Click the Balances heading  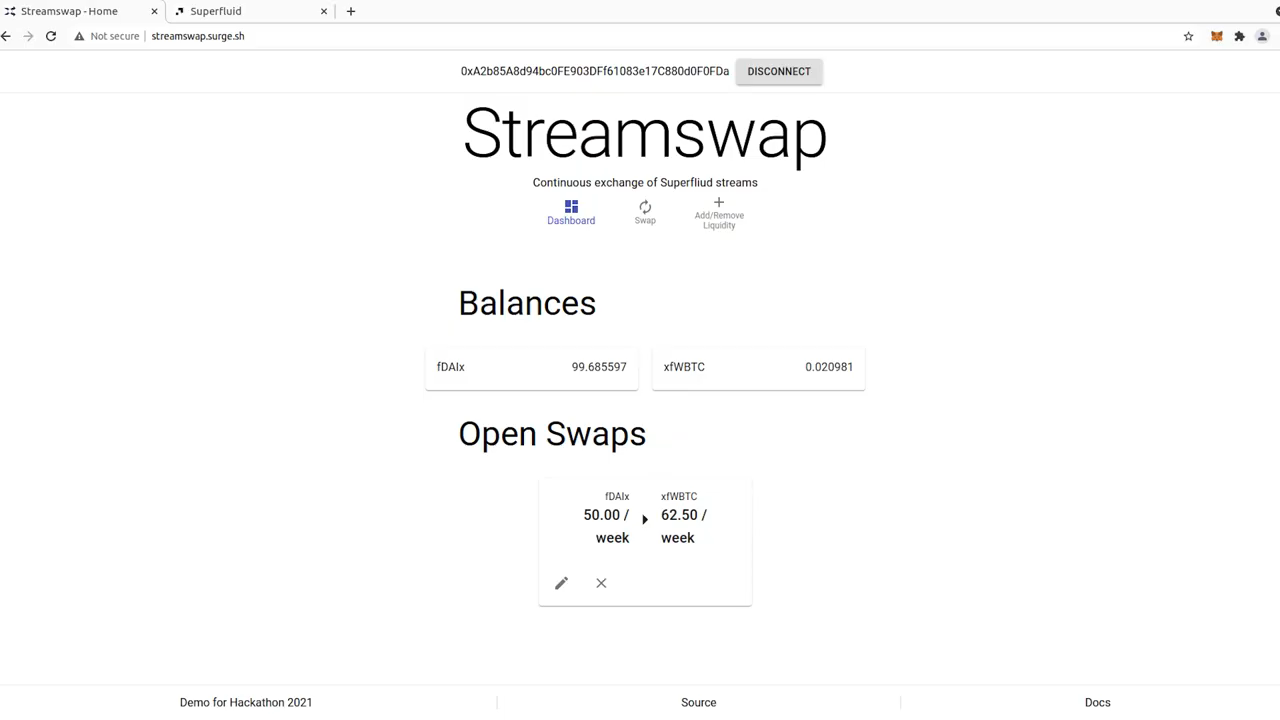coord(527,303)
